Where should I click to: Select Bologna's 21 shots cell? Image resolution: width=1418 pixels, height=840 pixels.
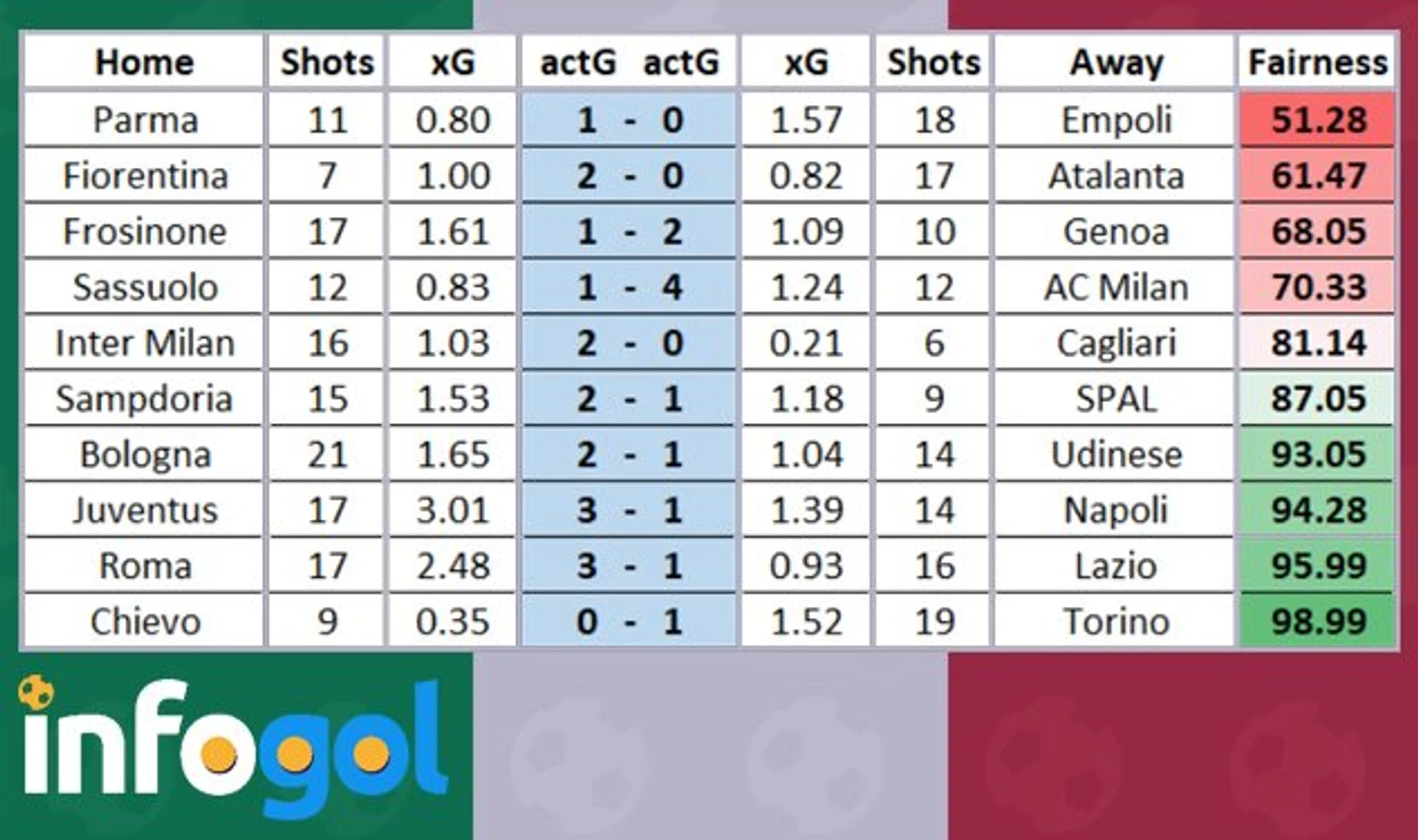[x=327, y=454]
